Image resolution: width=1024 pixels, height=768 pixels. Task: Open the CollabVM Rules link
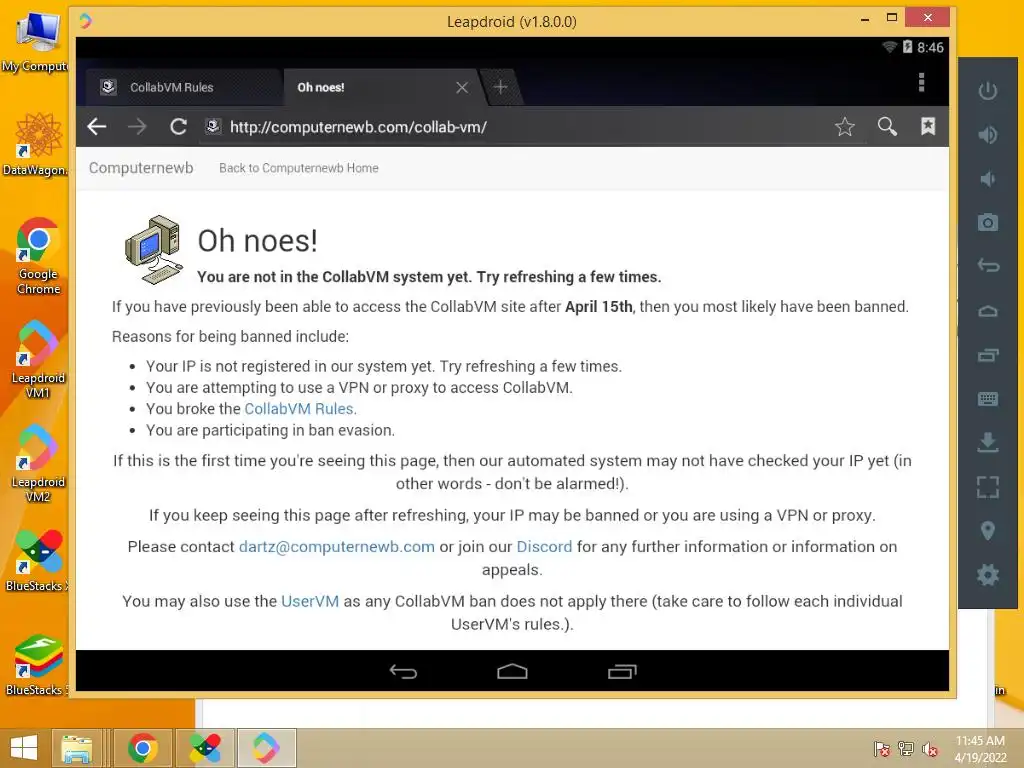299,409
